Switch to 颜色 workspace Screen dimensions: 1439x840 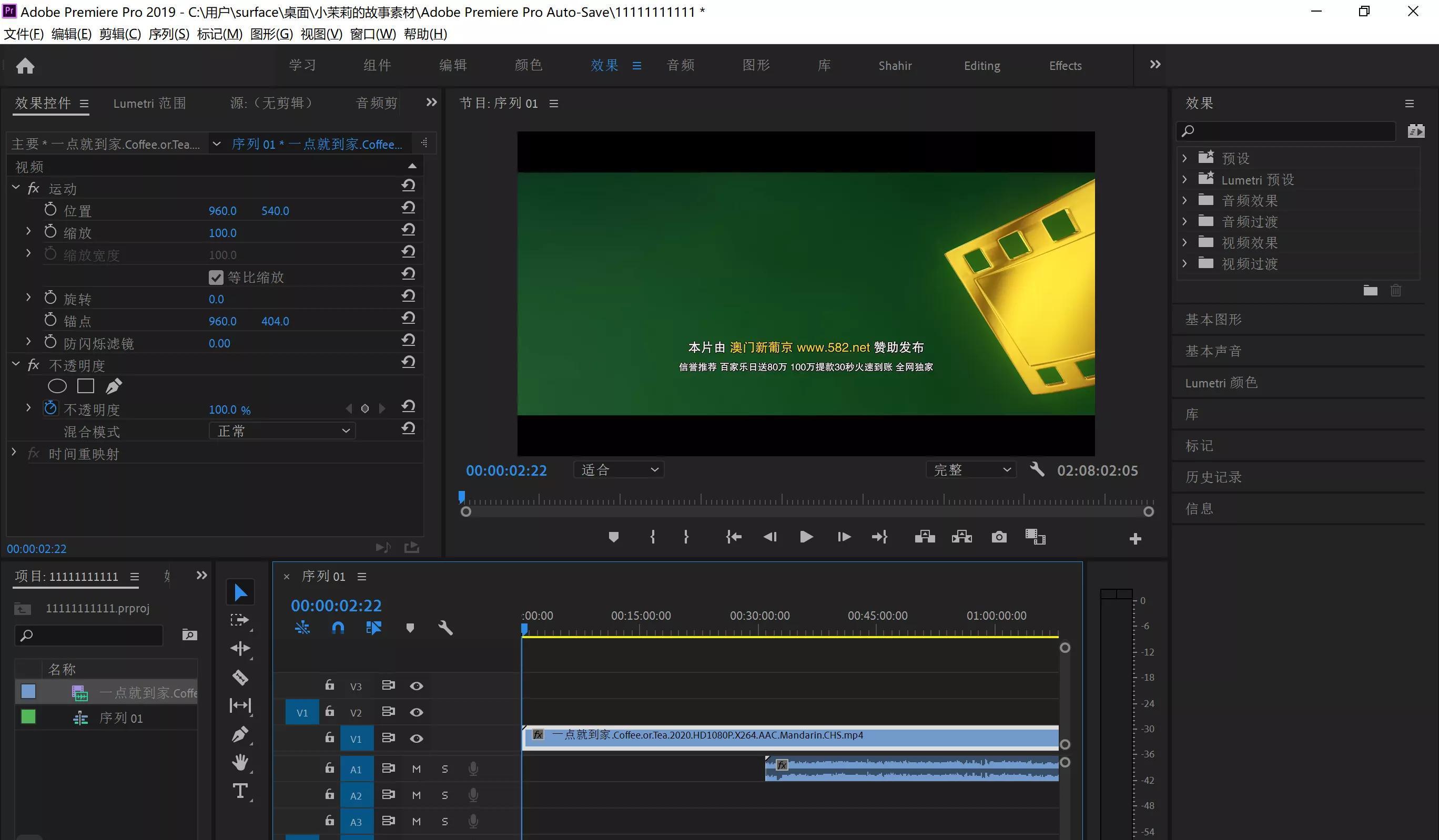528,65
